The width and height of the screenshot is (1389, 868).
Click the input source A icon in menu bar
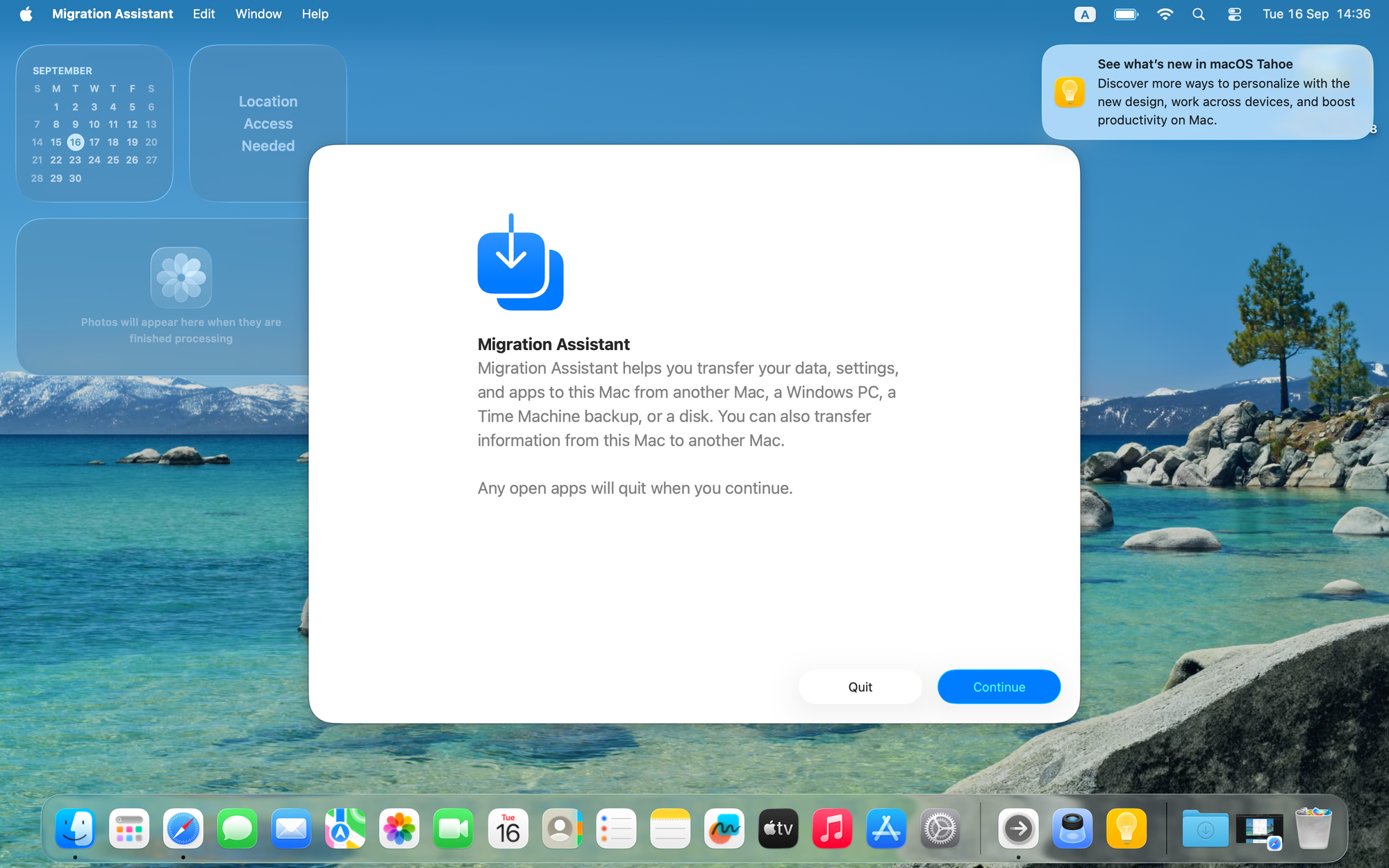click(1084, 14)
